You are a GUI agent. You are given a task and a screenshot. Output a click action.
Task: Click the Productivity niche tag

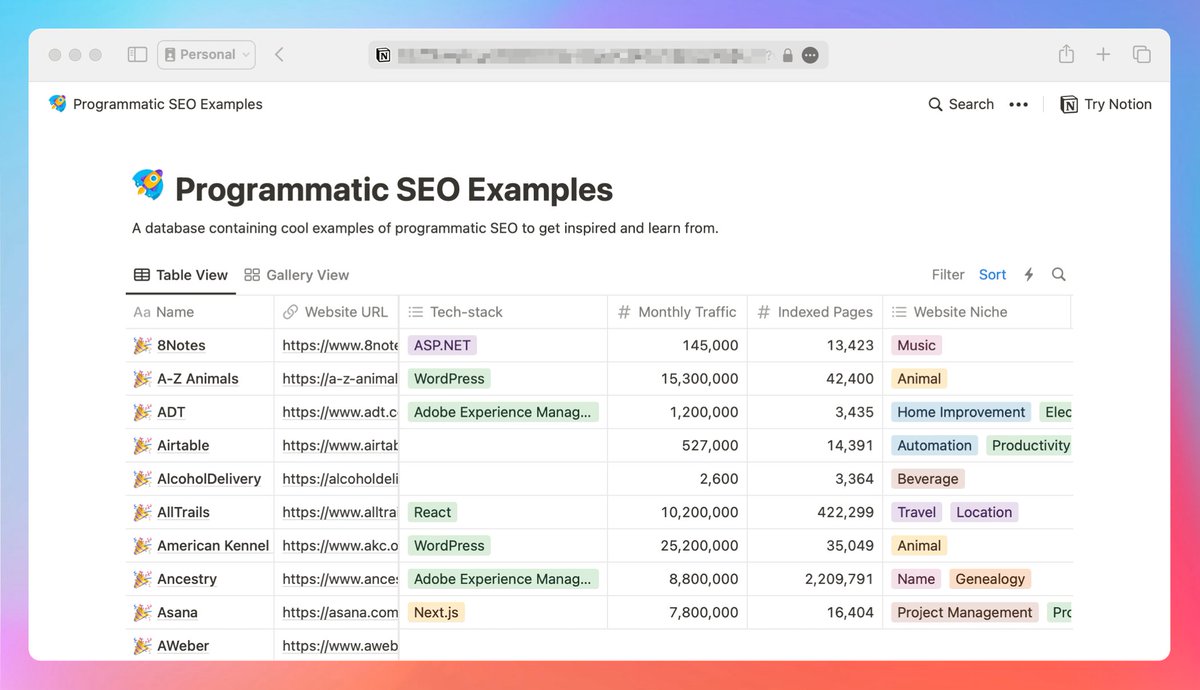click(1029, 445)
